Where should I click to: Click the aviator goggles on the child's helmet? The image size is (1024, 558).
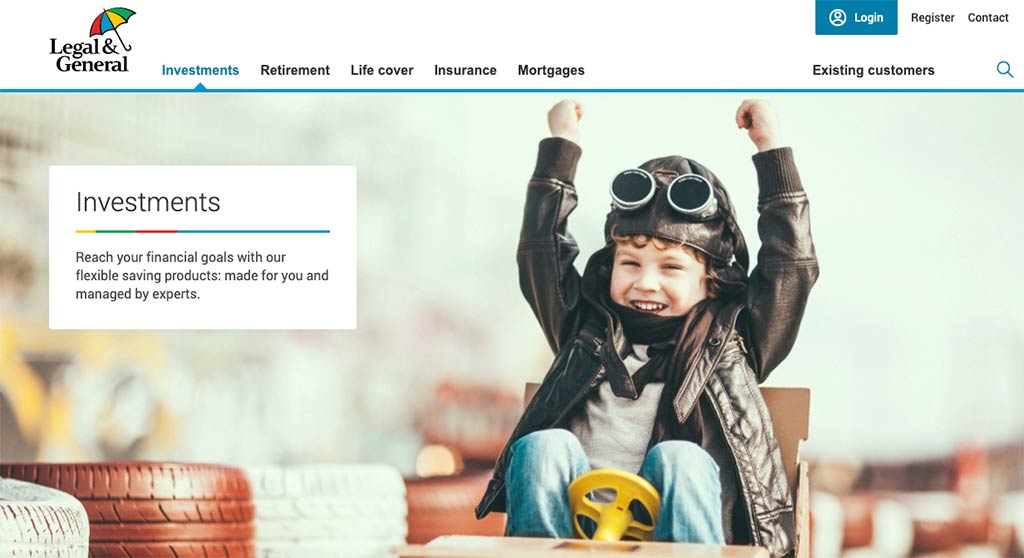click(662, 192)
